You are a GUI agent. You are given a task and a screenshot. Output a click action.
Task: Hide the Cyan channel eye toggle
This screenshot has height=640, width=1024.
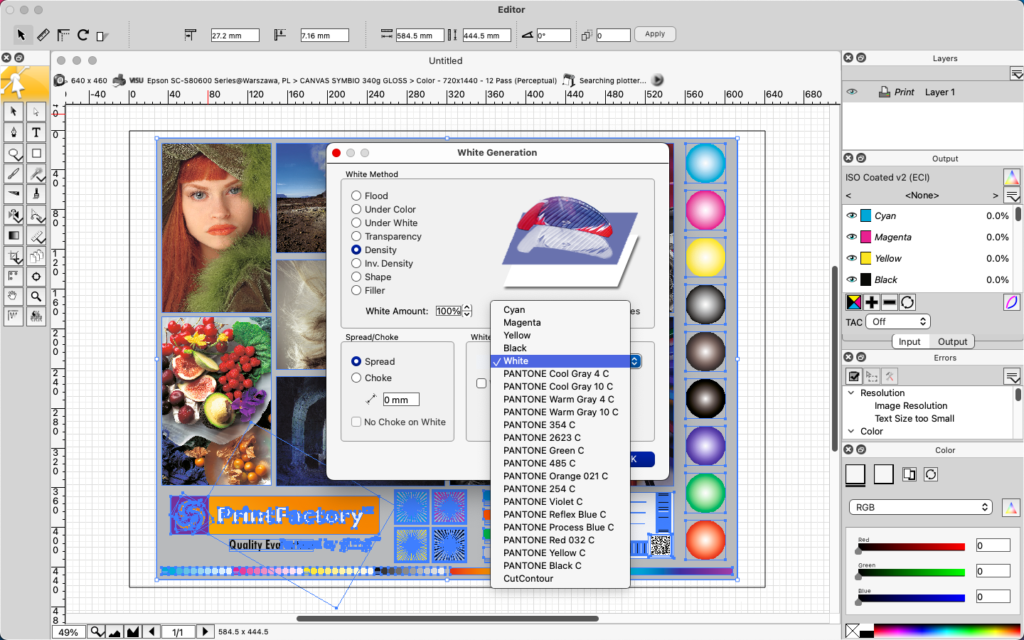(852, 216)
